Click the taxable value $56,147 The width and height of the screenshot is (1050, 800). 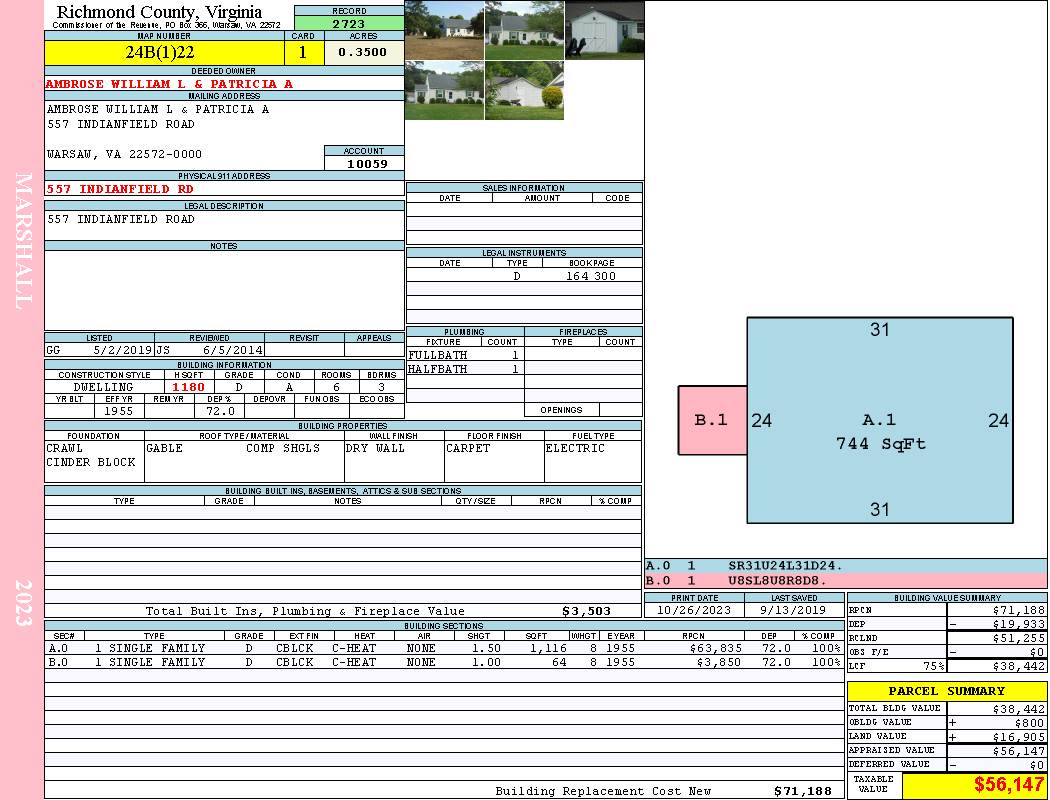coord(974,785)
